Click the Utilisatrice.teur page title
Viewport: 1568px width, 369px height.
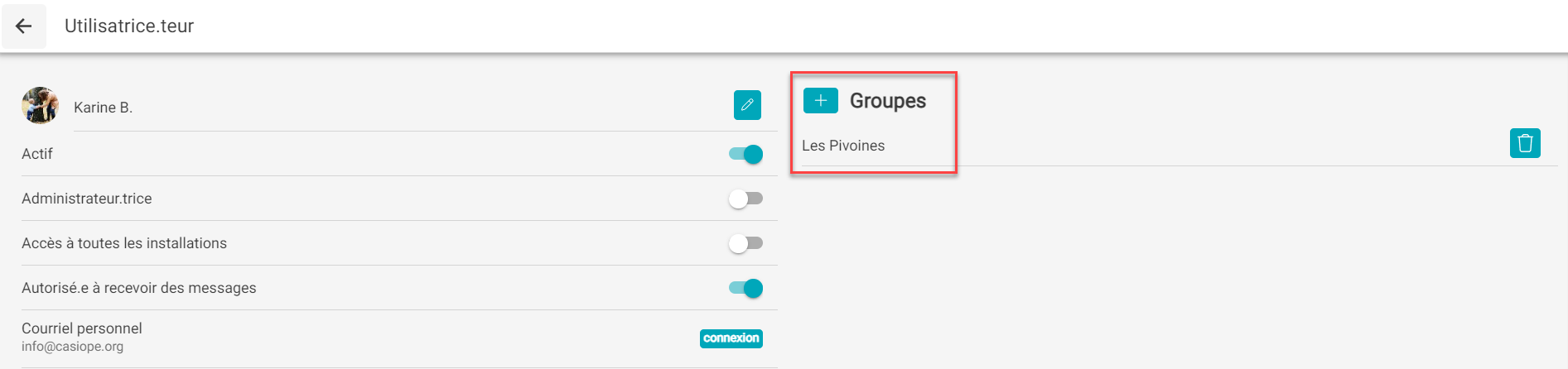pos(129,26)
